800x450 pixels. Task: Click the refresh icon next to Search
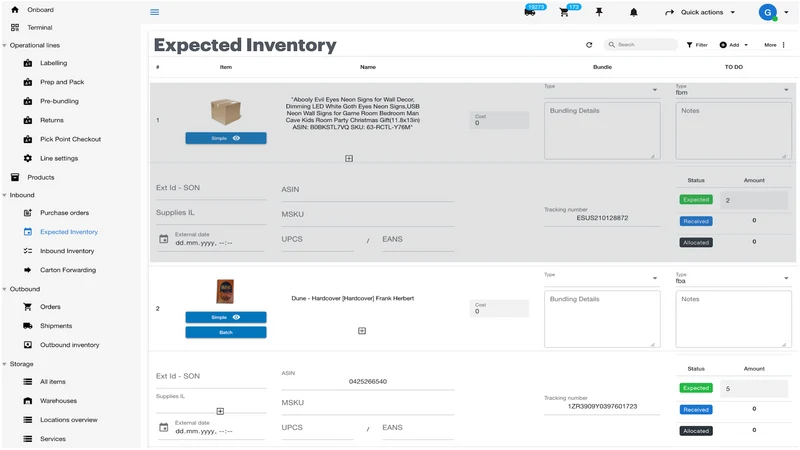589,45
